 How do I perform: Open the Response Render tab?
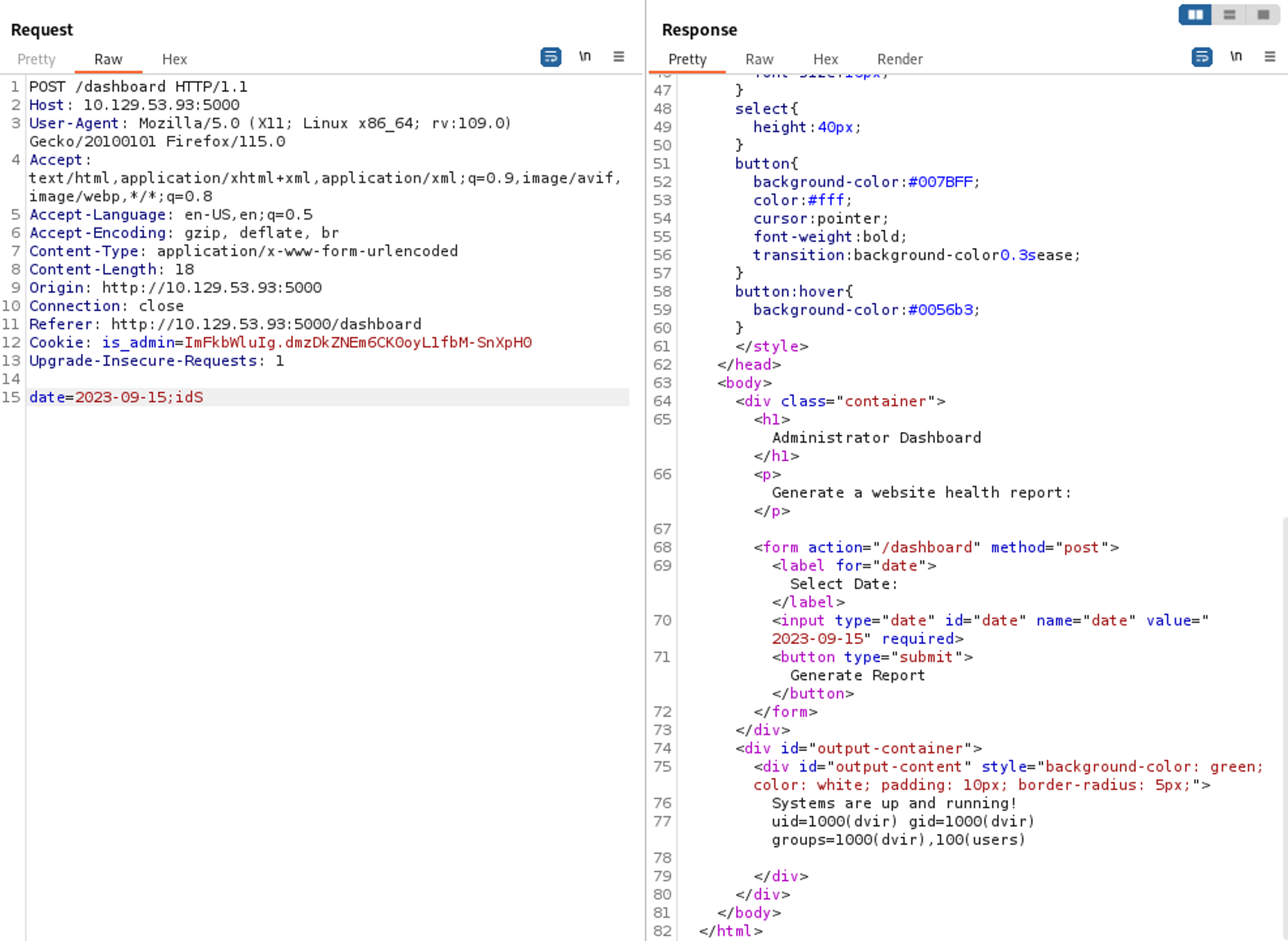point(900,59)
